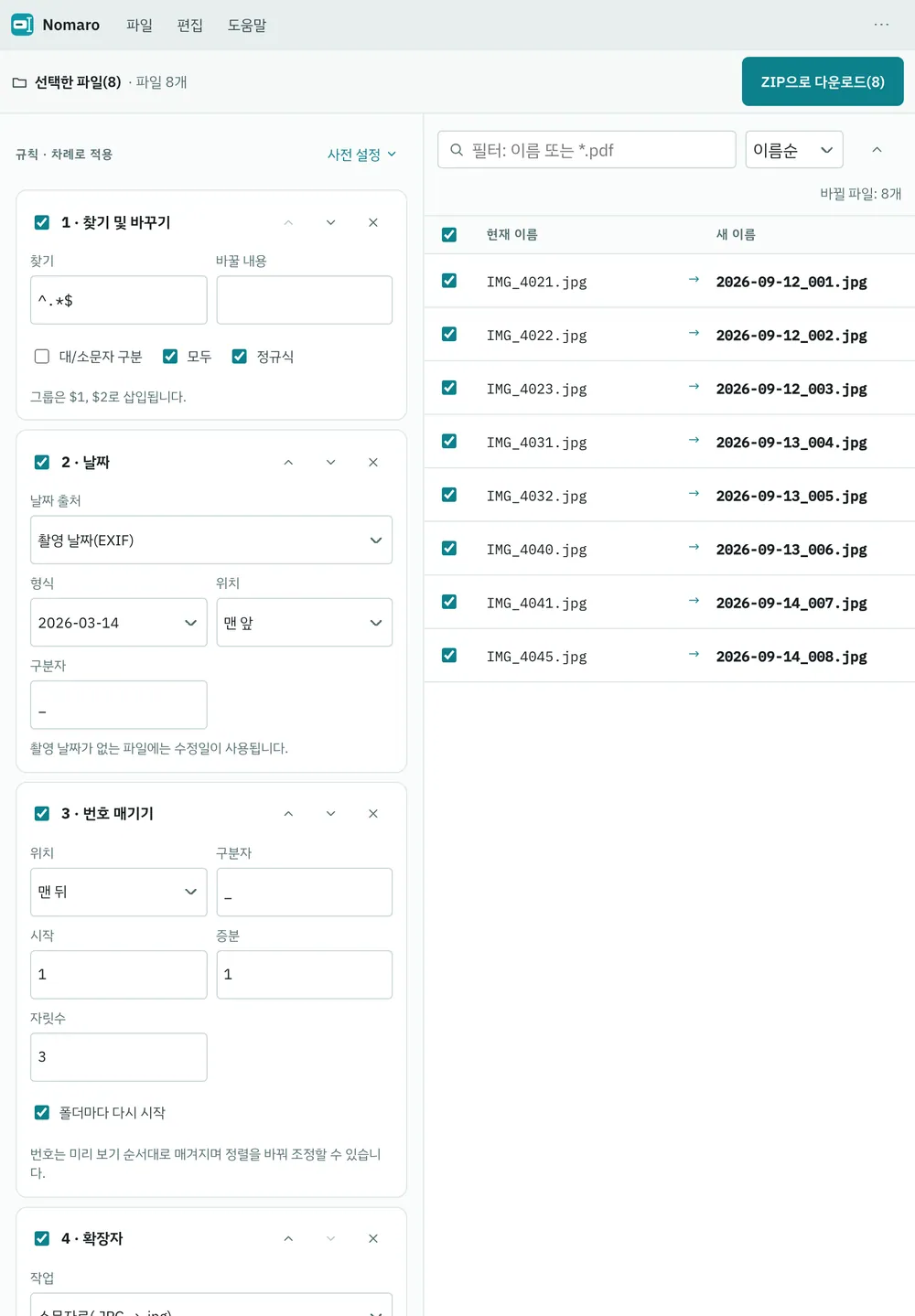Toggle the select-all files header checkbox
The image size is (915, 1316).
point(449,234)
